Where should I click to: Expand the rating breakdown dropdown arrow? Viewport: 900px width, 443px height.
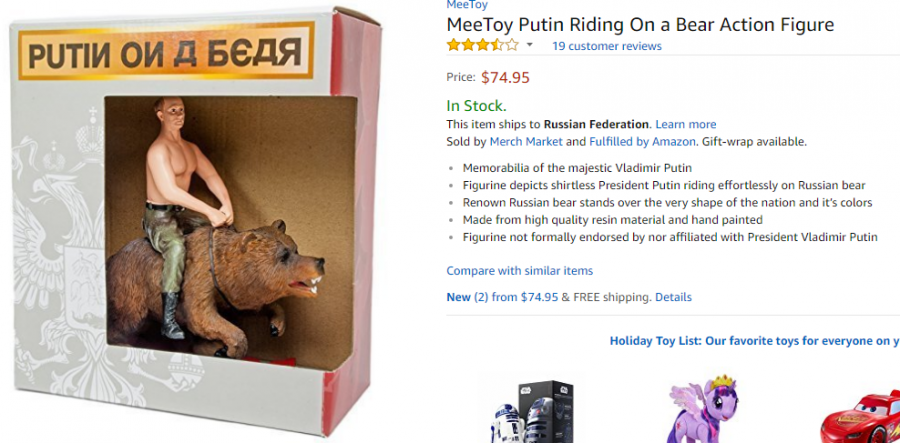(530, 46)
